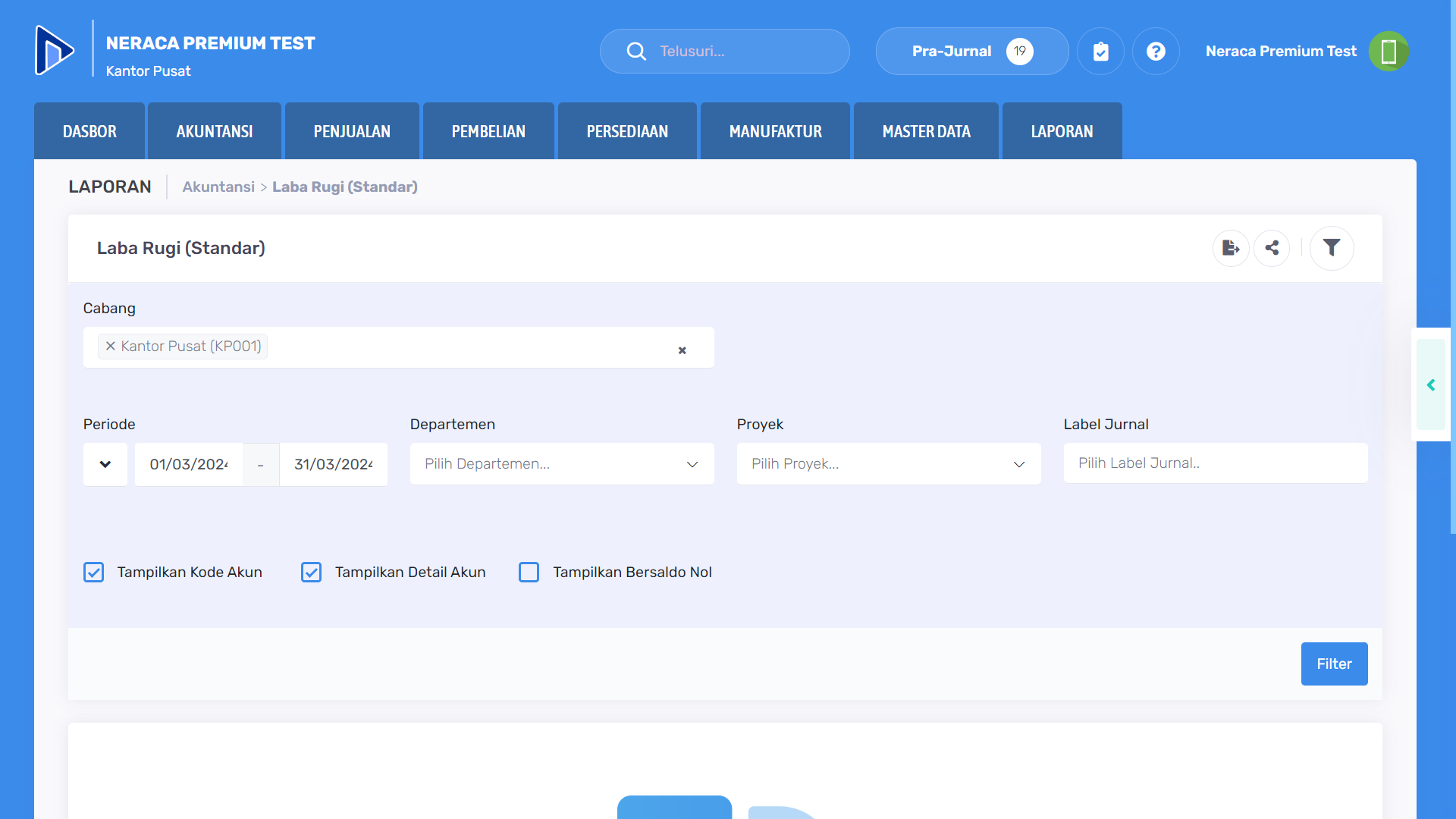The width and height of the screenshot is (1456, 819).
Task: Open the clipboard checklist icon
Action: (1100, 51)
